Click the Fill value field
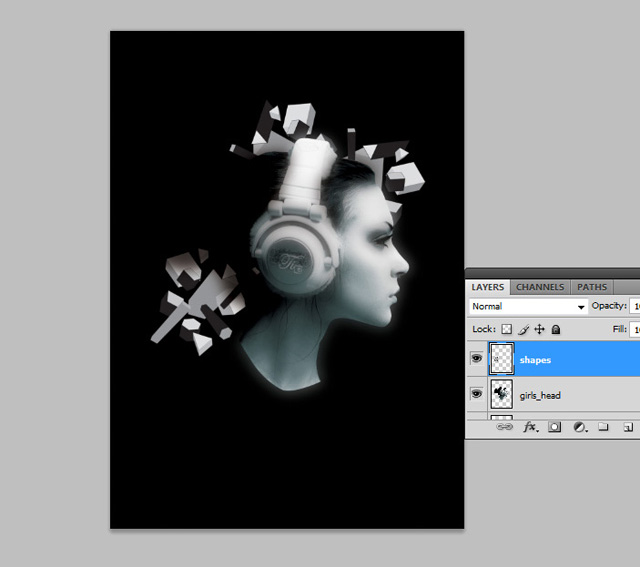Screen dimensions: 640x567 click(x=633, y=329)
